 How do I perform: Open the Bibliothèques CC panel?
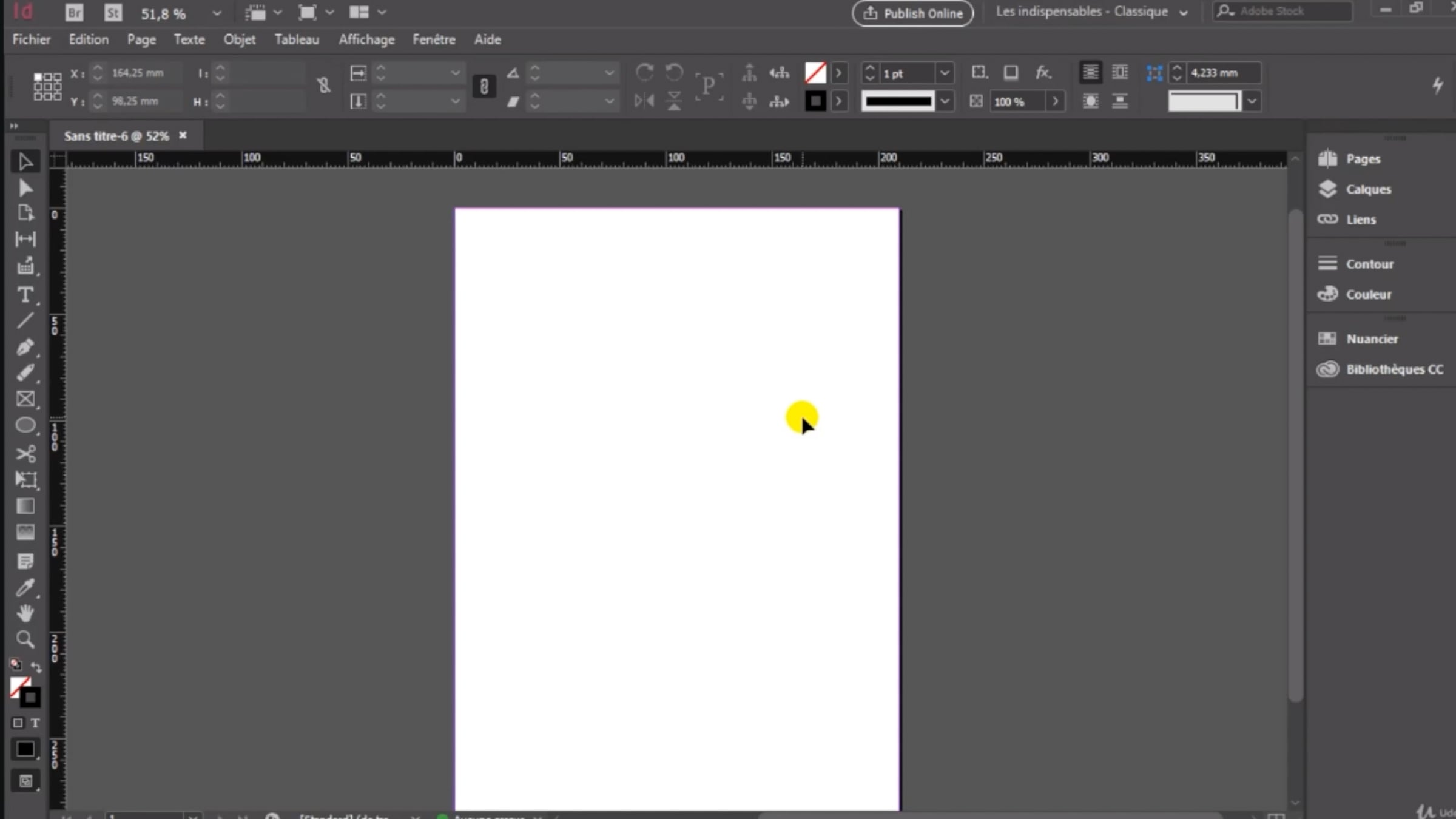[1380, 369]
